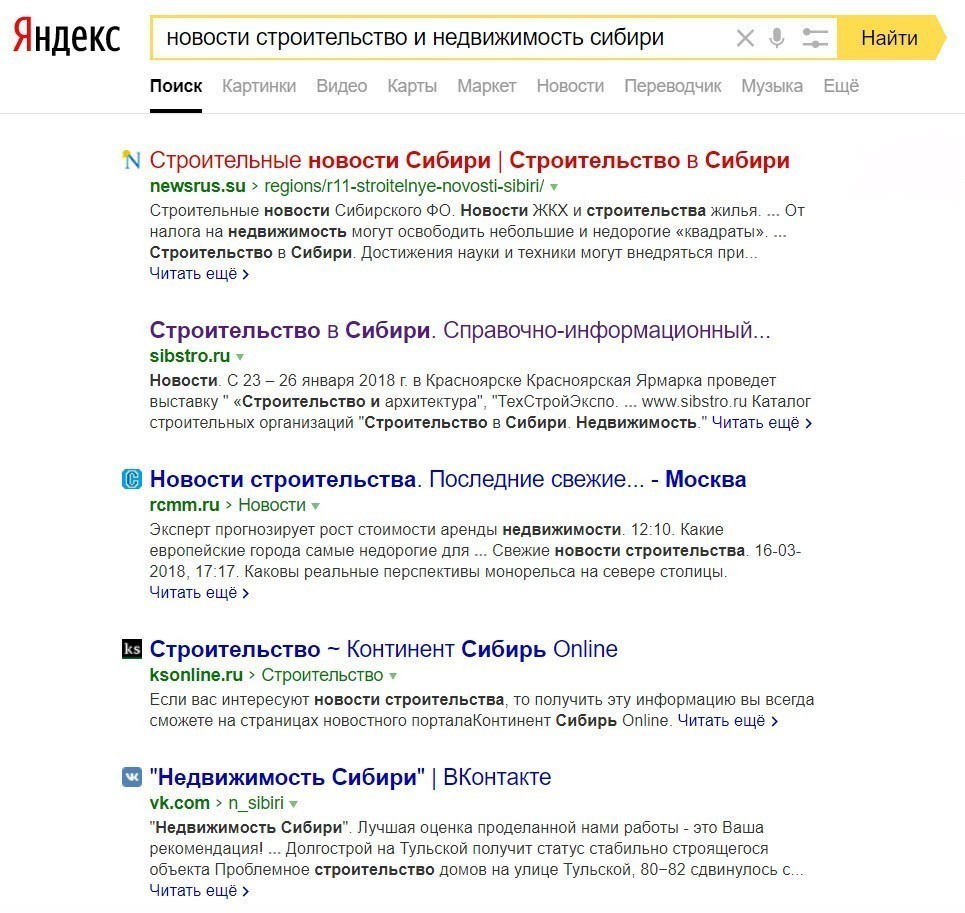Click the VK favicon
965x913 pixels.
click(132, 777)
